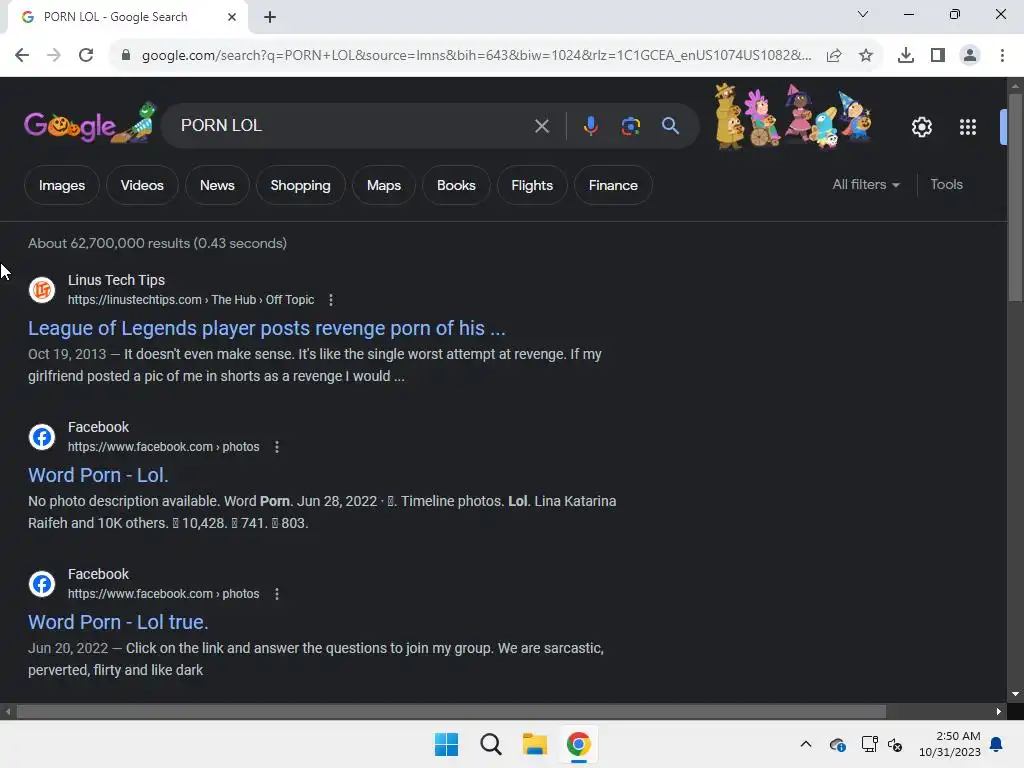The height and width of the screenshot is (768, 1024).
Task: Click the scrollbar down arrow
Action: coord(1015,694)
